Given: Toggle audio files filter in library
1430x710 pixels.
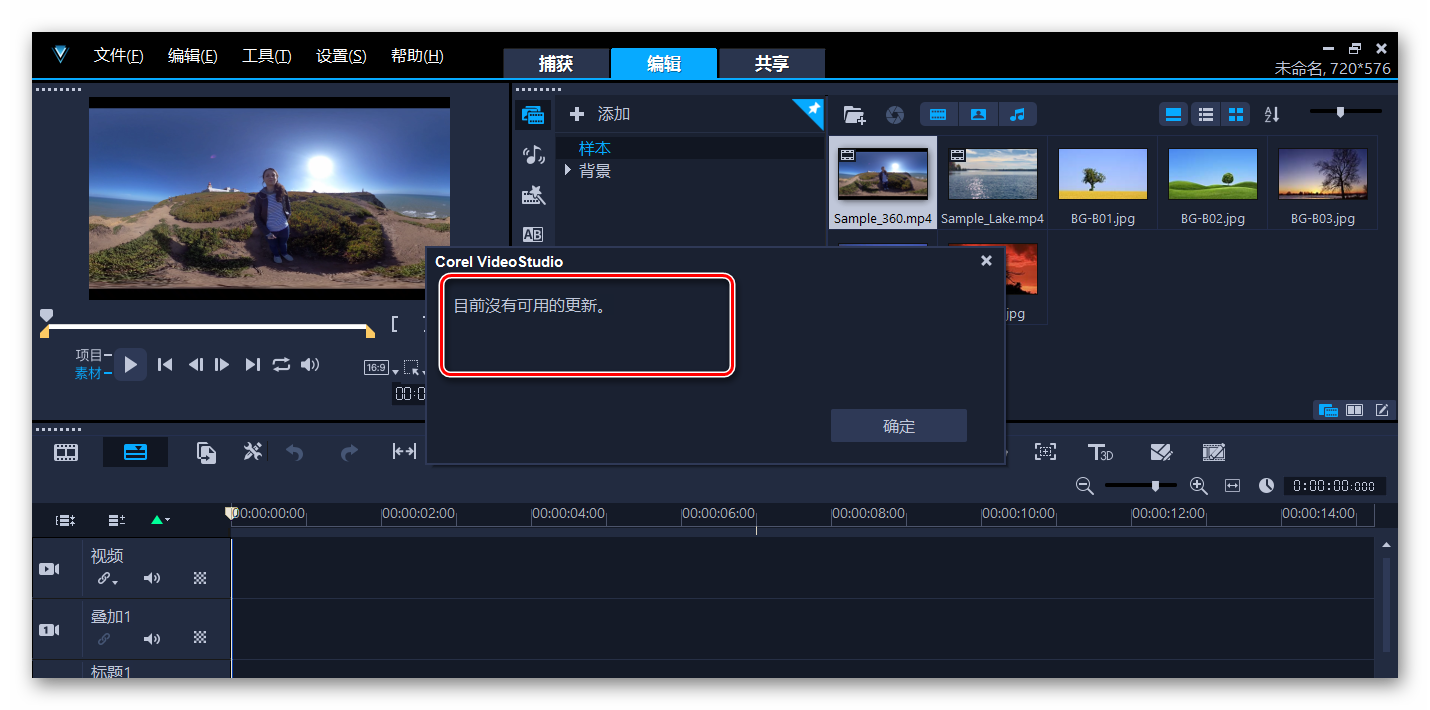Looking at the screenshot, I should 1017,115.
